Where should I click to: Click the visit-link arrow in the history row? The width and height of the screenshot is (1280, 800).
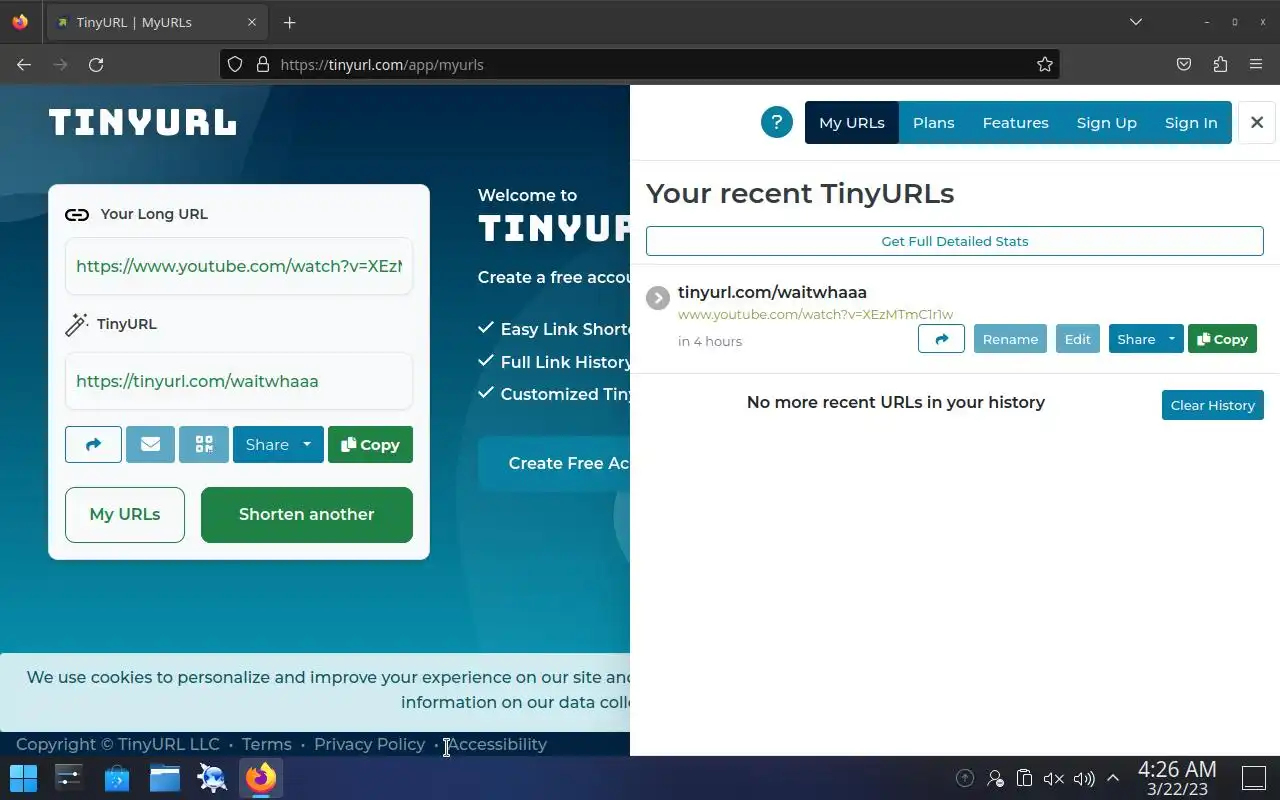(x=941, y=339)
